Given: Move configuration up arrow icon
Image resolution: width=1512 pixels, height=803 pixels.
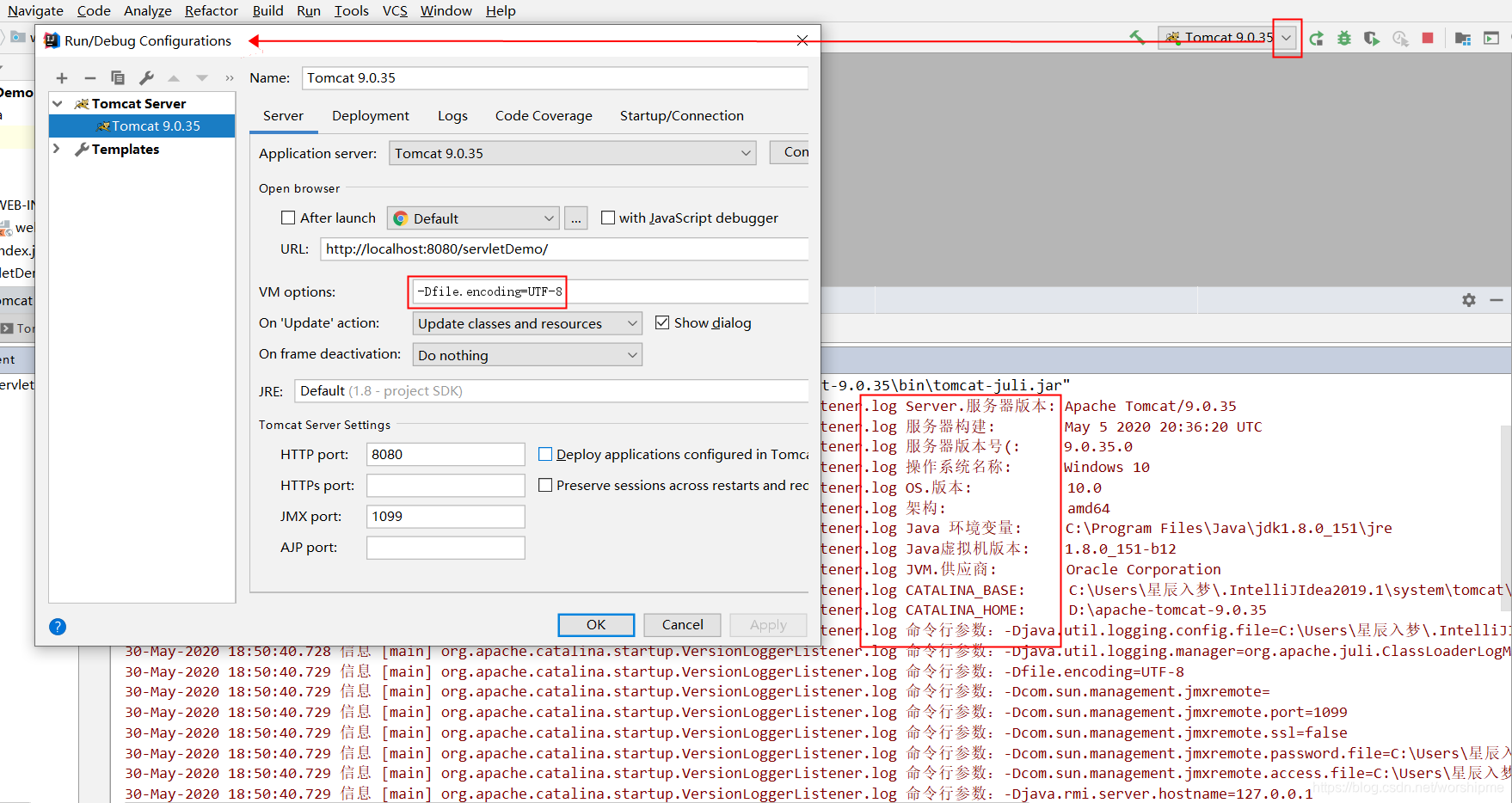Looking at the screenshot, I should pos(174,78).
